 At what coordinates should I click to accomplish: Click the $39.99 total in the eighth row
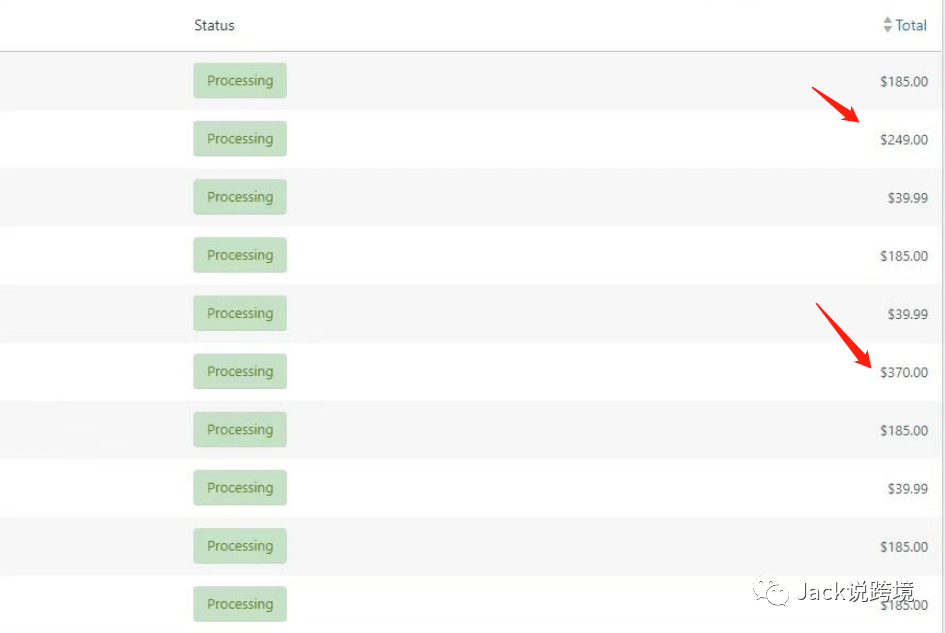point(907,489)
